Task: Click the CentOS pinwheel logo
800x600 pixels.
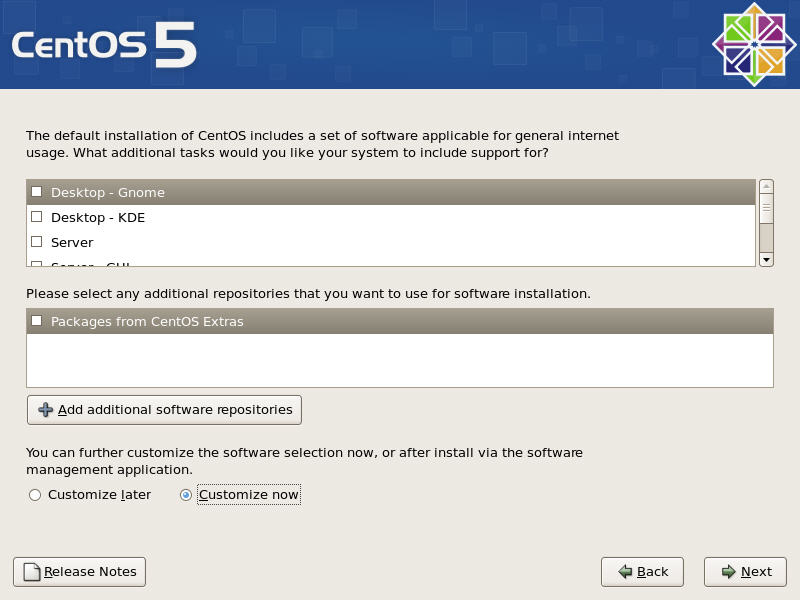Action: pos(754,44)
